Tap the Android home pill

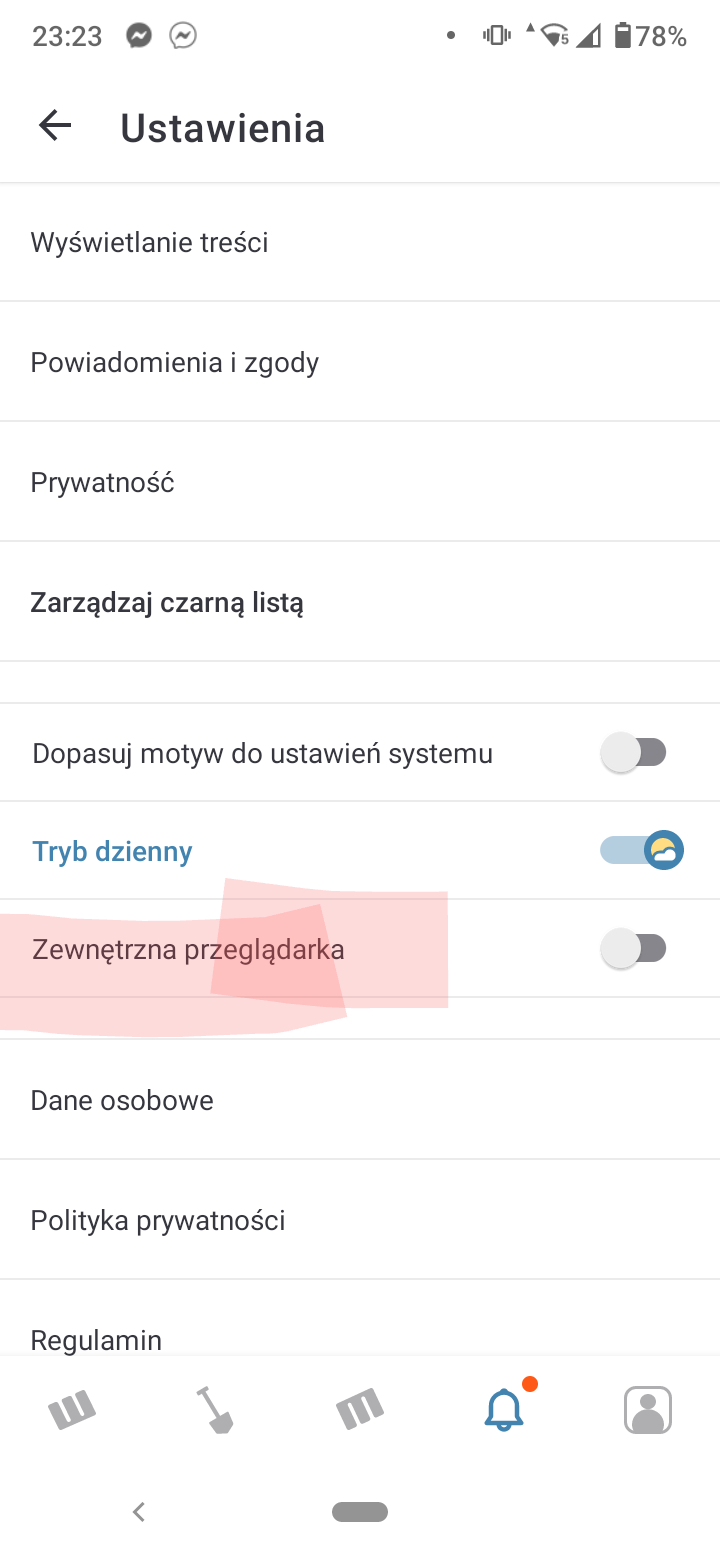point(360,1512)
